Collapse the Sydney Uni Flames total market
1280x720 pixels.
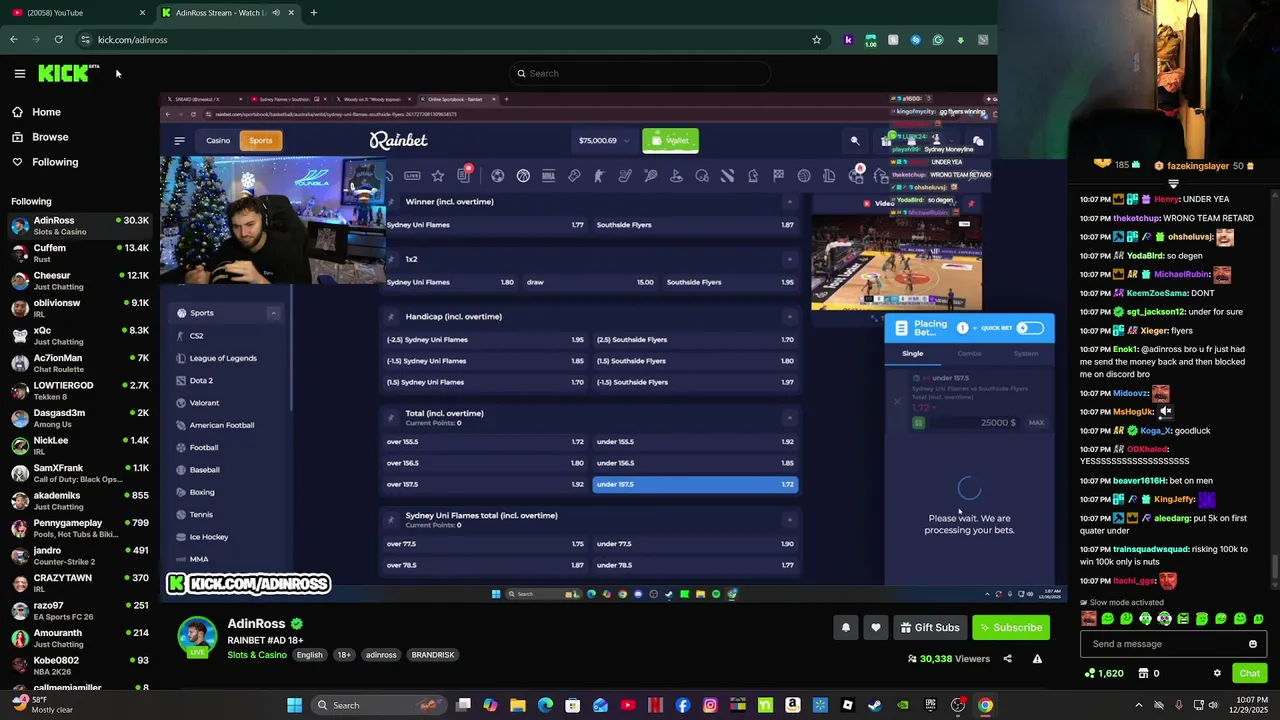[790, 519]
